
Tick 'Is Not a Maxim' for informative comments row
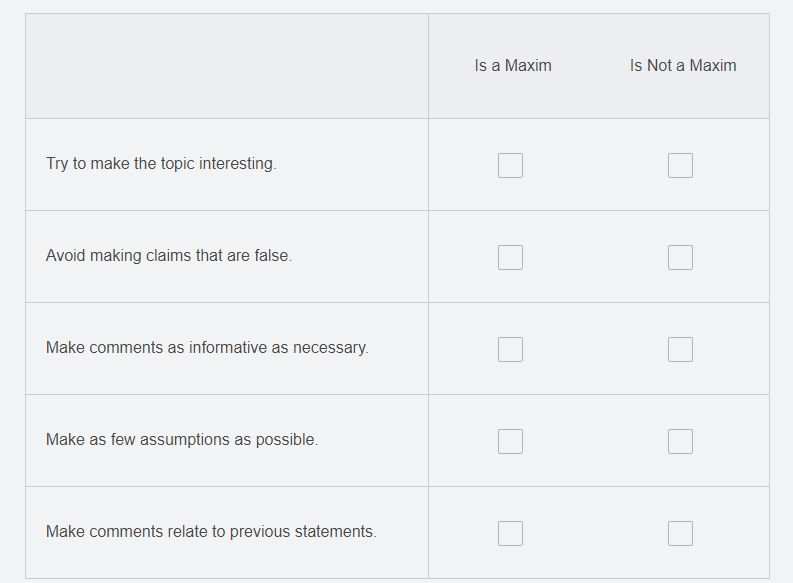coord(680,349)
